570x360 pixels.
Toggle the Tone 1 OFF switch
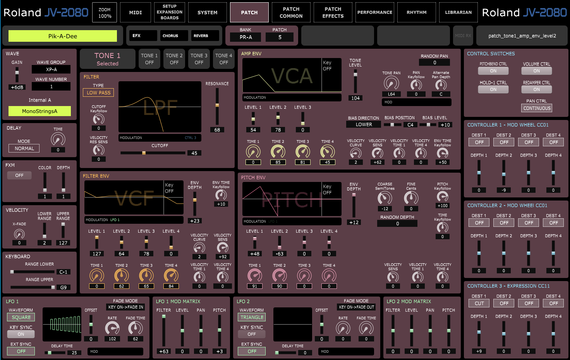coord(149,59)
